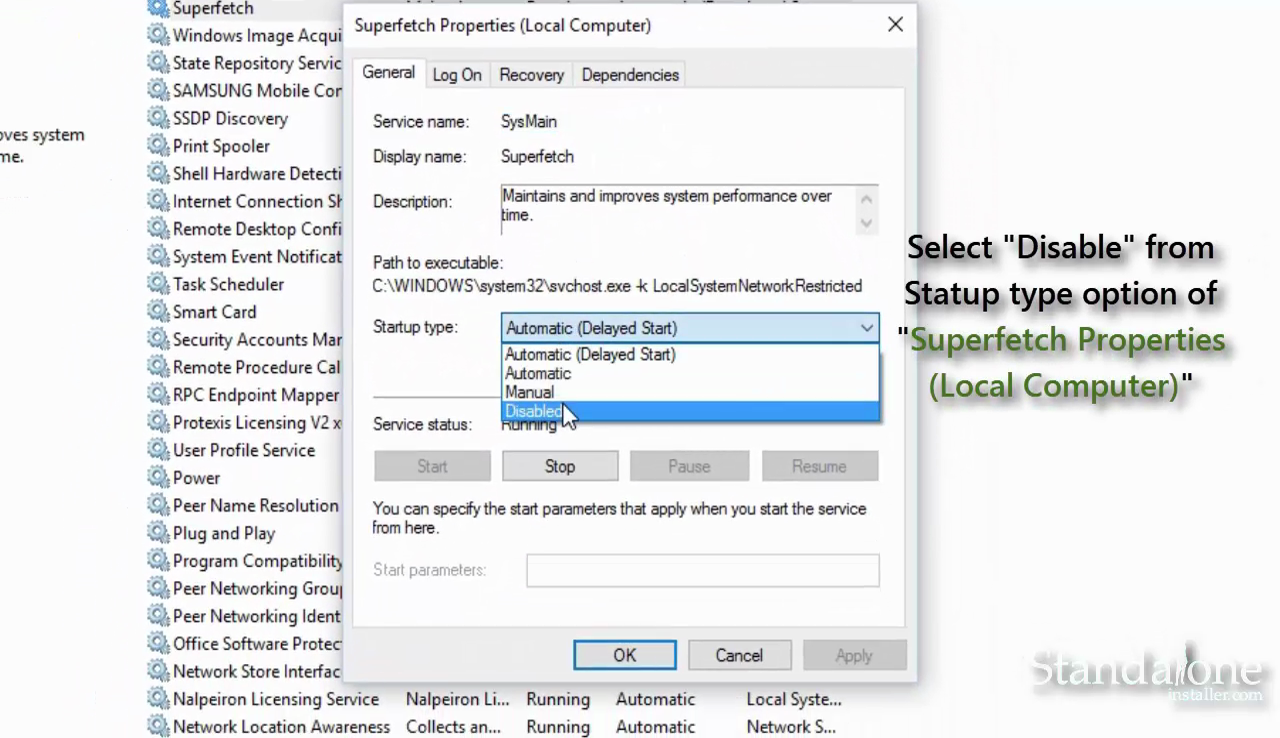Choose Automatic startup option in list
Viewport: 1280px width, 738px height.
click(x=690, y=373)
